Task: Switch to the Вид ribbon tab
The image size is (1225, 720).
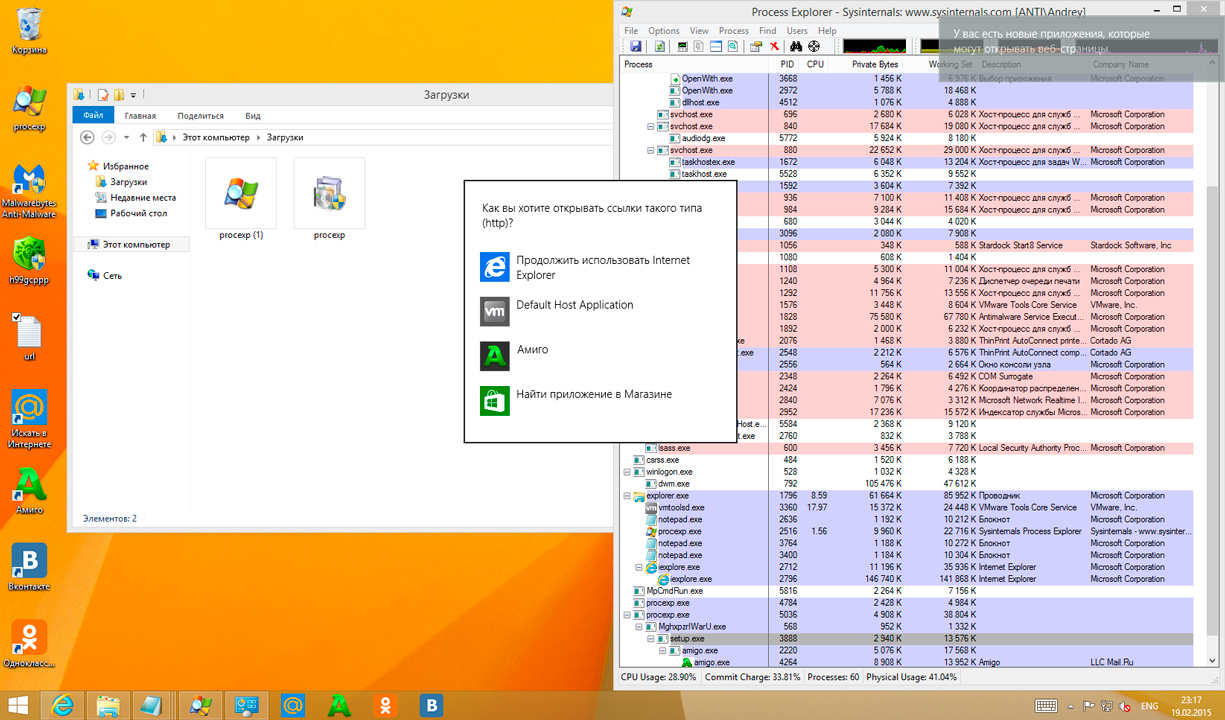Action: point(253,116)
